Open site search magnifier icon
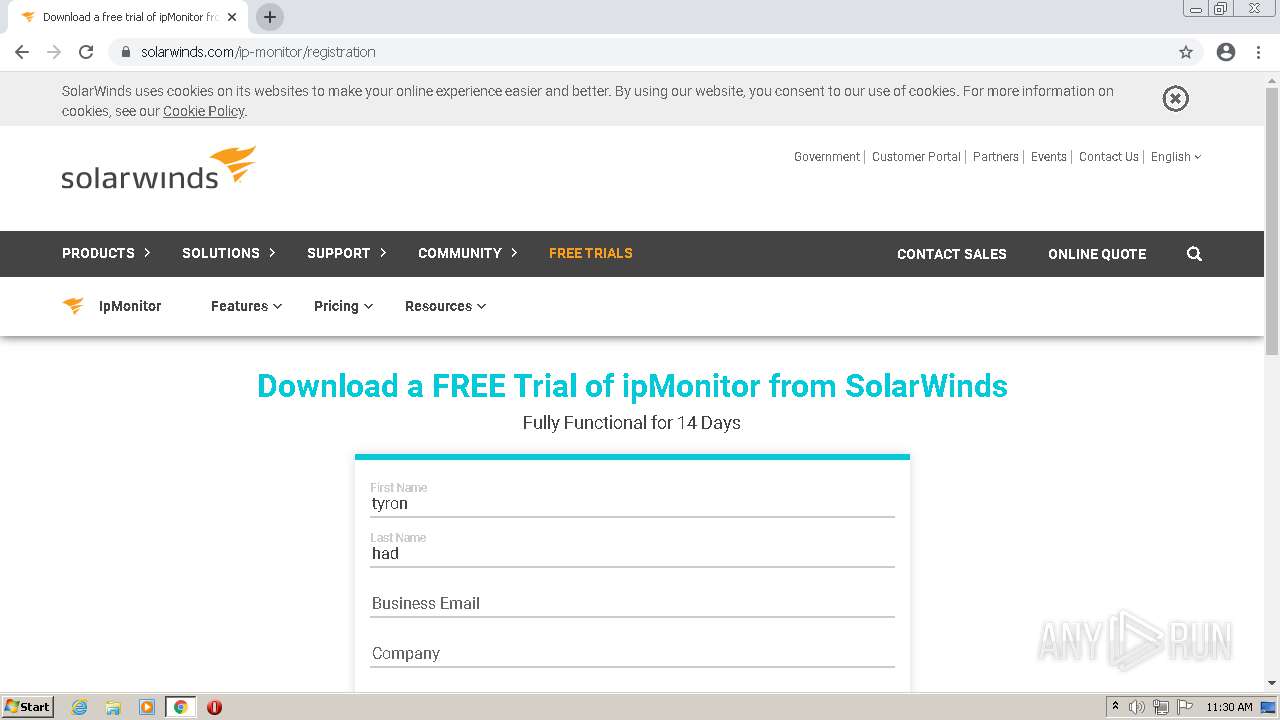Screen dimensions: 1280x720 click(1194, 254)
